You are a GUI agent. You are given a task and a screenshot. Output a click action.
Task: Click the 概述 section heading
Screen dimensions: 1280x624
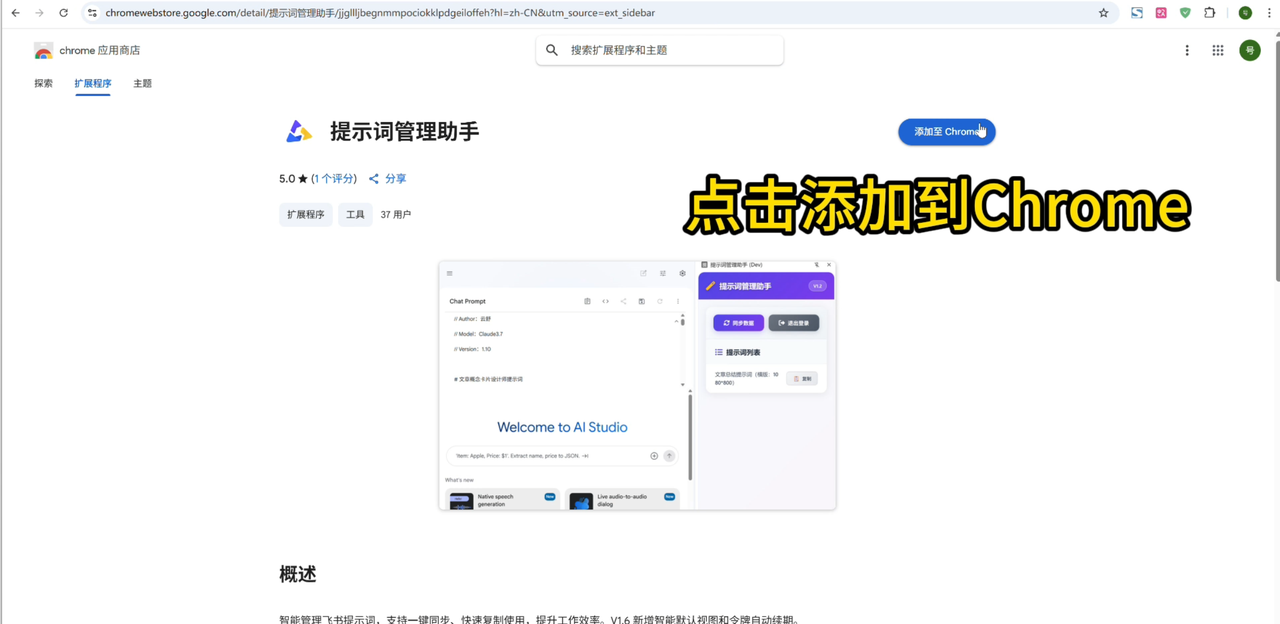point(298,575)
